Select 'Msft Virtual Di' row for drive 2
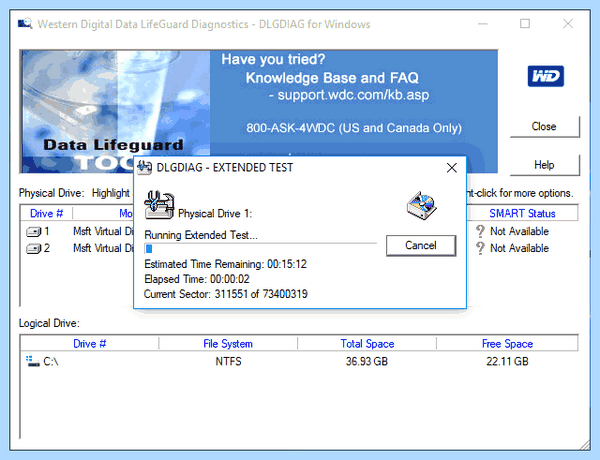This screenshot has height=460, width=600. 103,248
